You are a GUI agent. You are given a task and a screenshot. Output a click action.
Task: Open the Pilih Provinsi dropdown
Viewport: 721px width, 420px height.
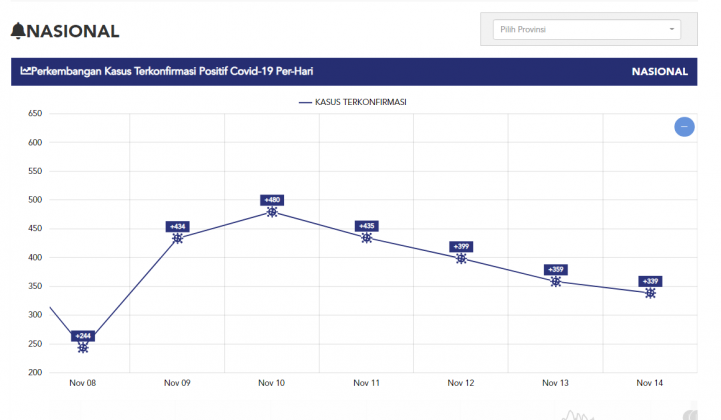click(586, 29)
